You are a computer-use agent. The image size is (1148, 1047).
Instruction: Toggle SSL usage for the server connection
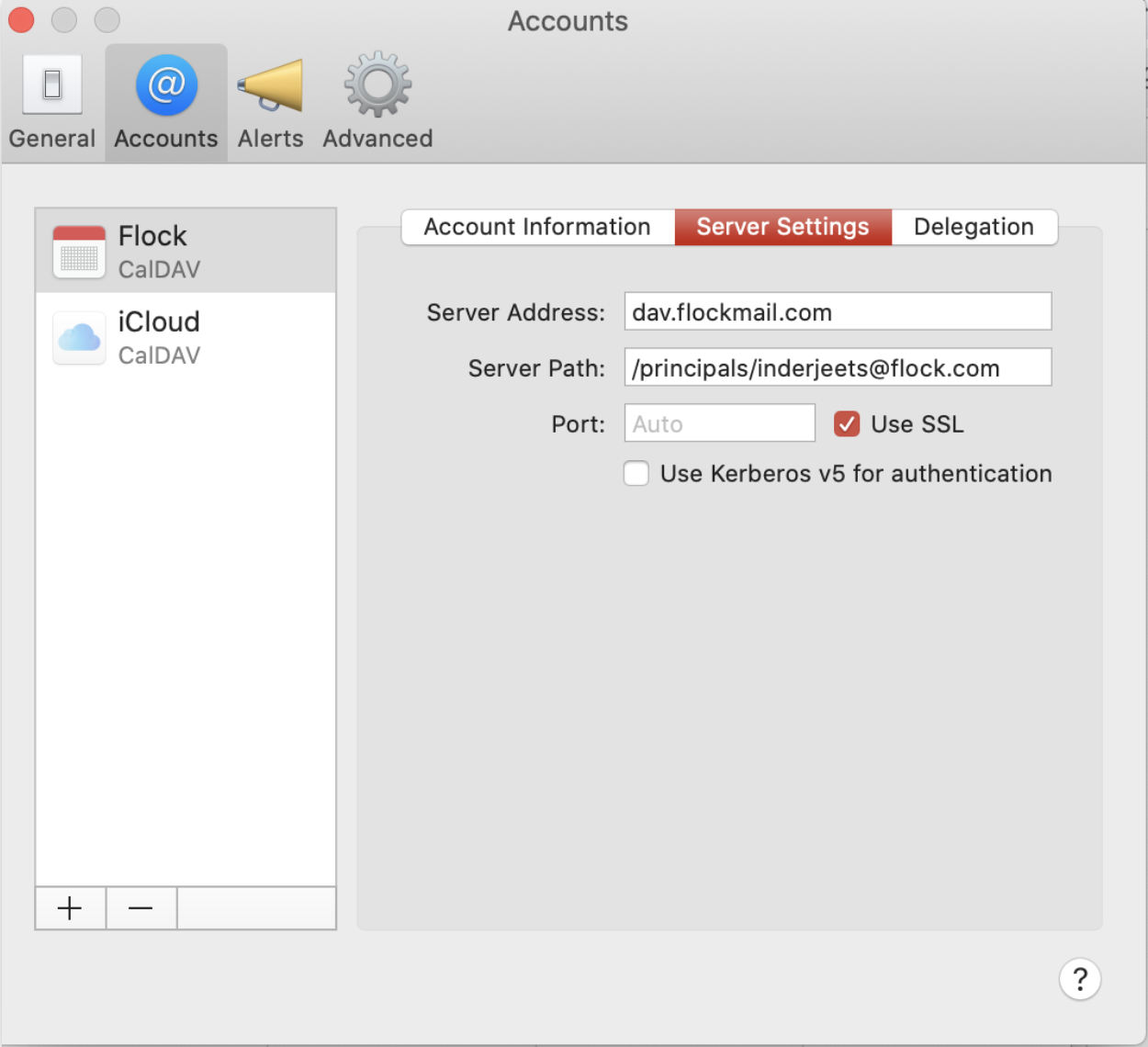(845, 423)
